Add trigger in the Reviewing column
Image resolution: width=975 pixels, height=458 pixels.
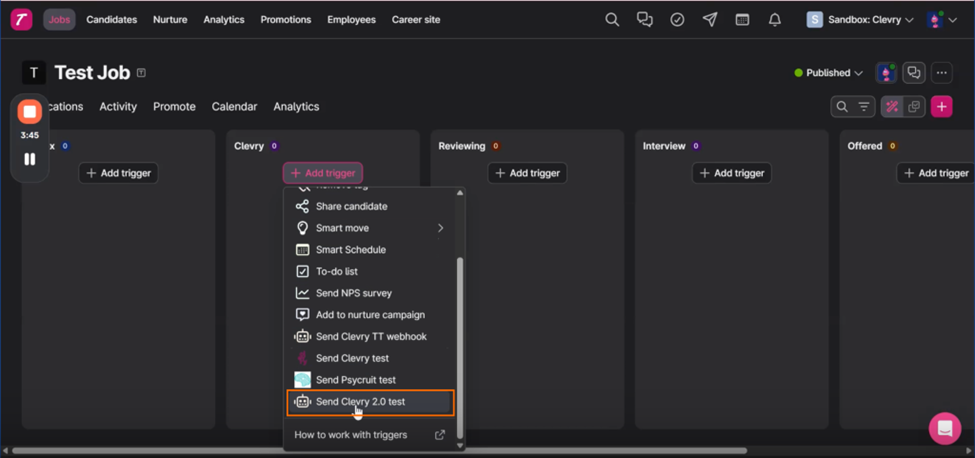point(527,173)
